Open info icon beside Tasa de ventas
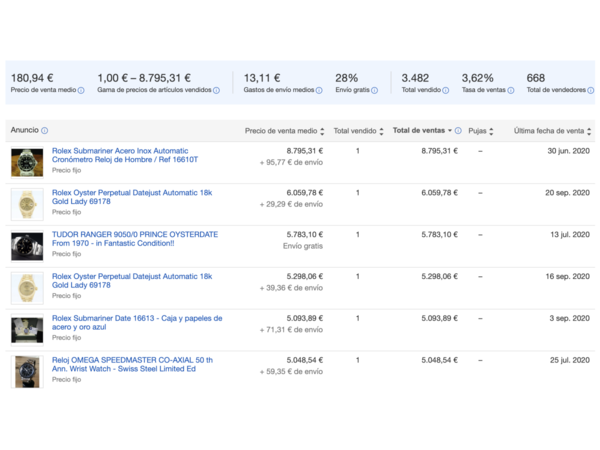This screenshot has width=600, height=450. 510,90
